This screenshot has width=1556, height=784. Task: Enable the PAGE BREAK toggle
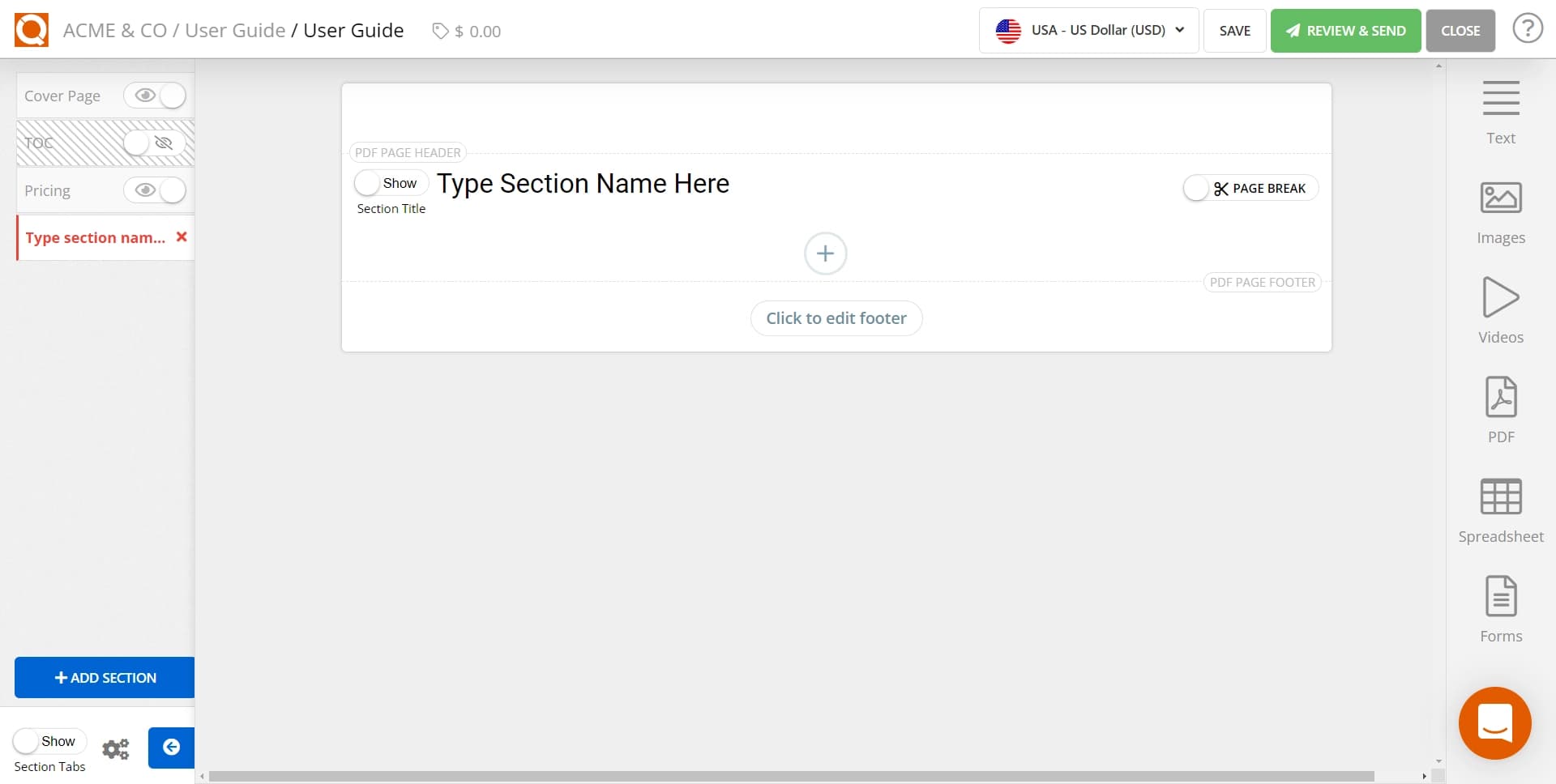[1197, 187]
